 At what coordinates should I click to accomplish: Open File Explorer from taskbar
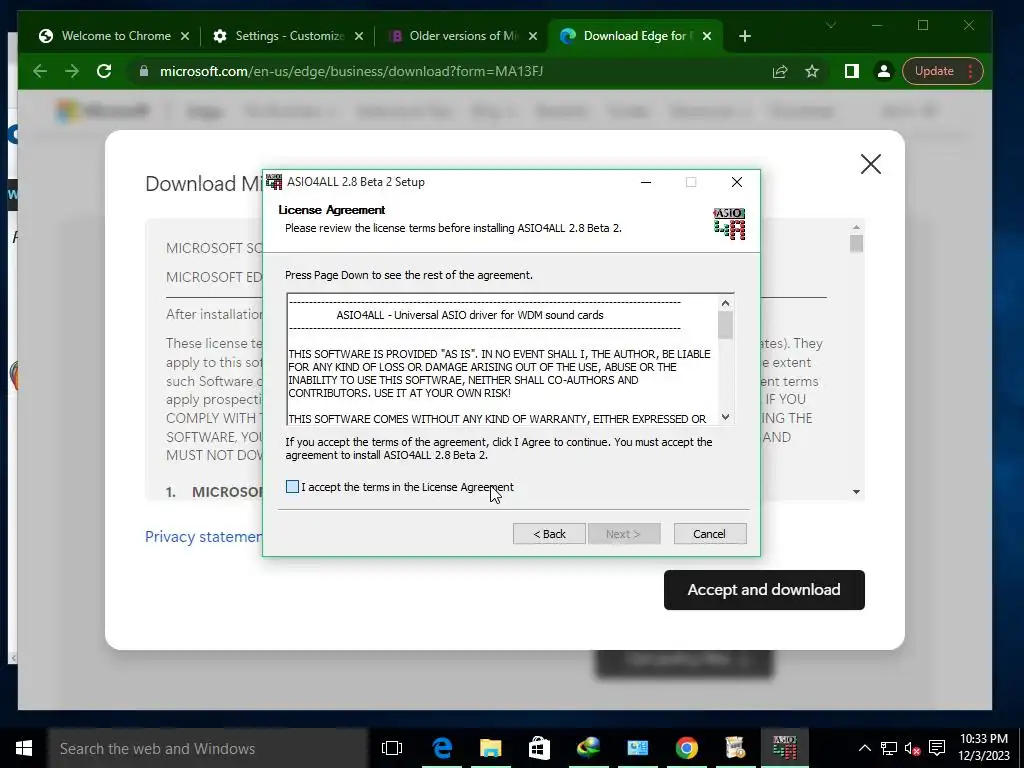click(x=490, y=748)
